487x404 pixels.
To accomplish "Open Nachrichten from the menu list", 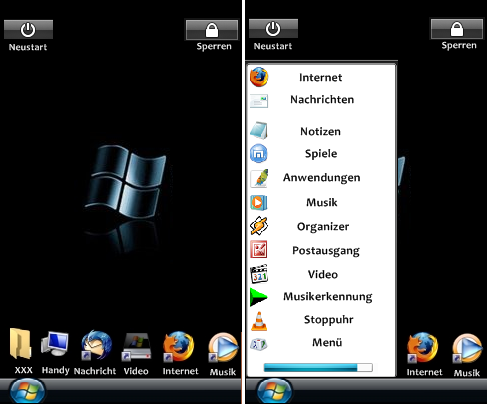I will tap(321, 100).
